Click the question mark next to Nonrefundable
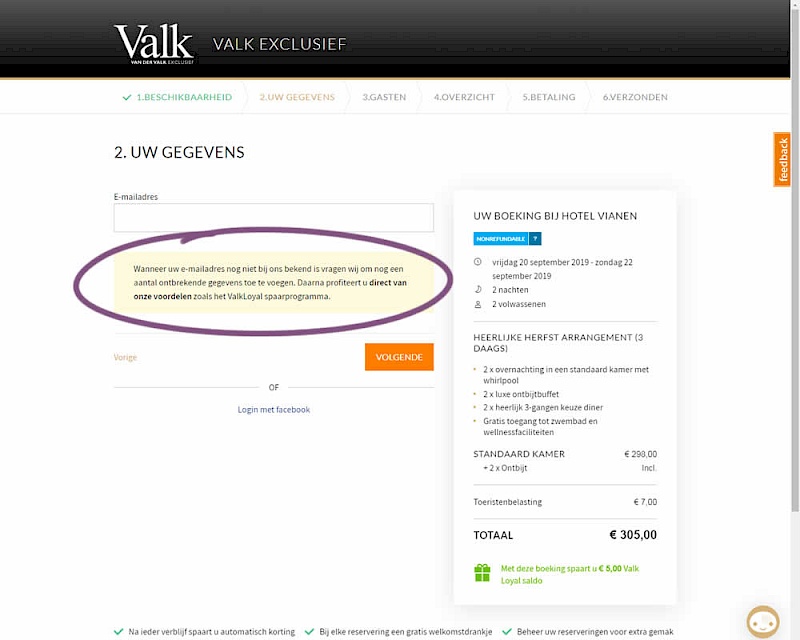This screenshot has height=640, width=800. click(535, 239)
